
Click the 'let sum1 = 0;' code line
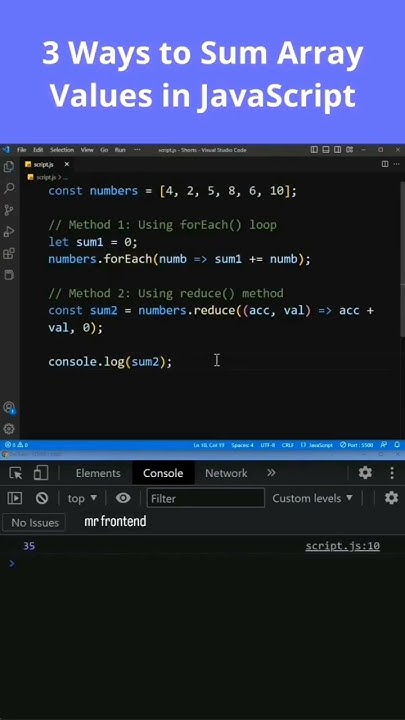[x=93, y=242]
